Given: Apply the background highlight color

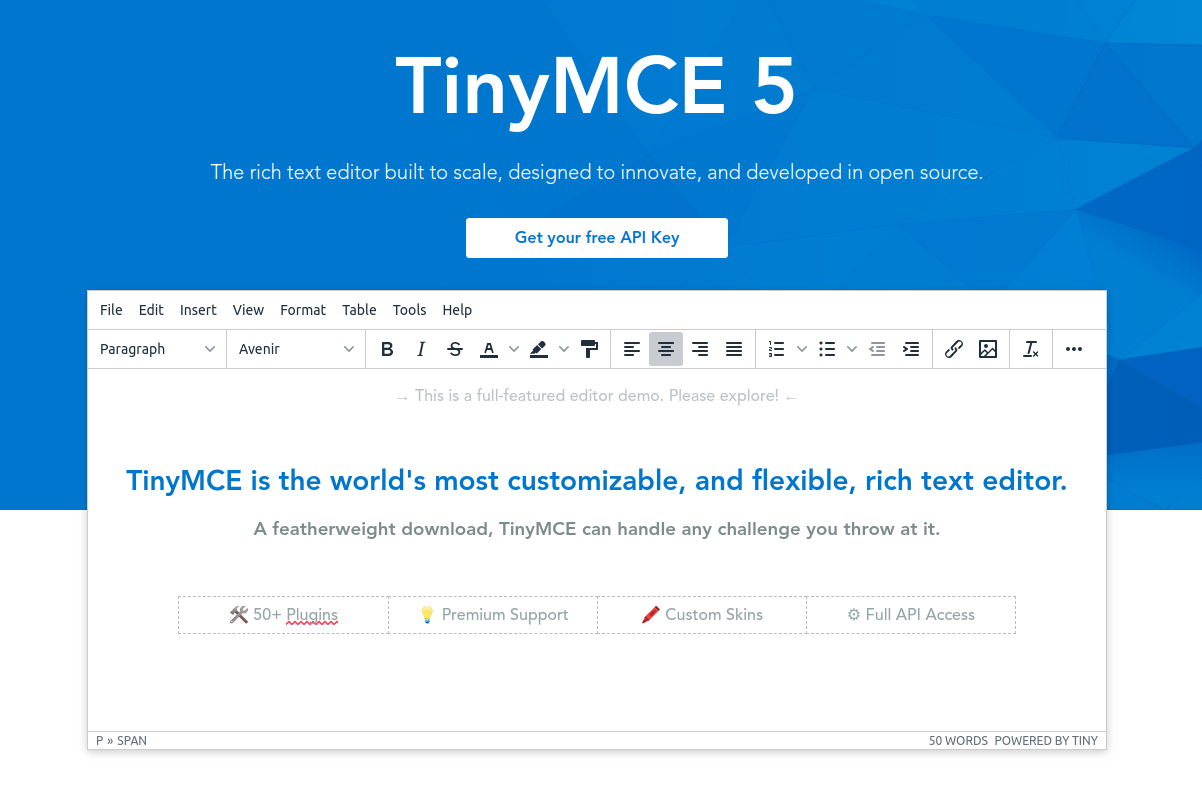Looking at the screenshot, I should (538, 349).
